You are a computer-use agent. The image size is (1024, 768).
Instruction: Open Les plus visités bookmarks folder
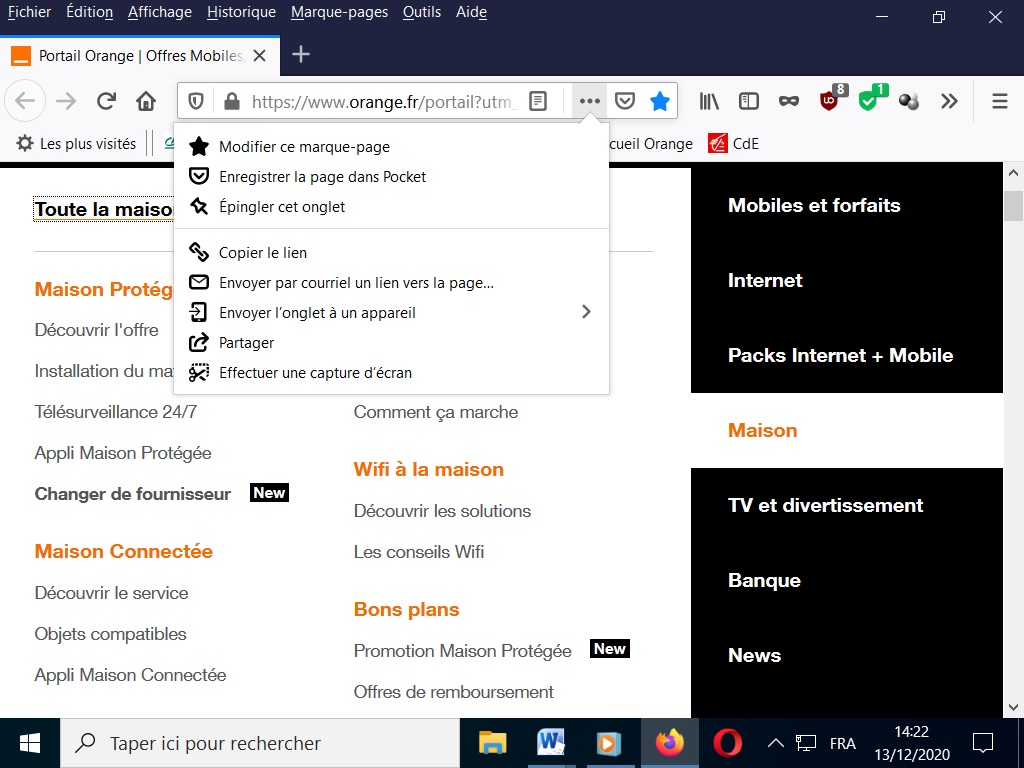76,144
